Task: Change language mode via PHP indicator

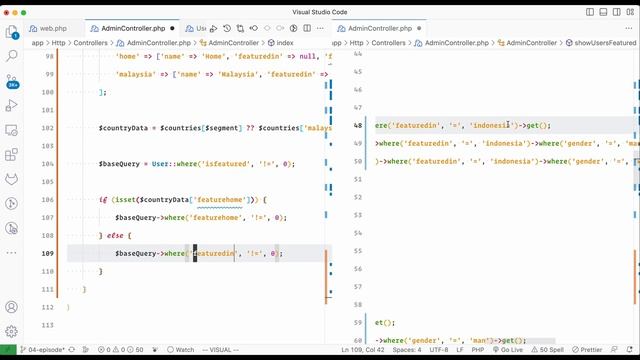Action: 478,350
